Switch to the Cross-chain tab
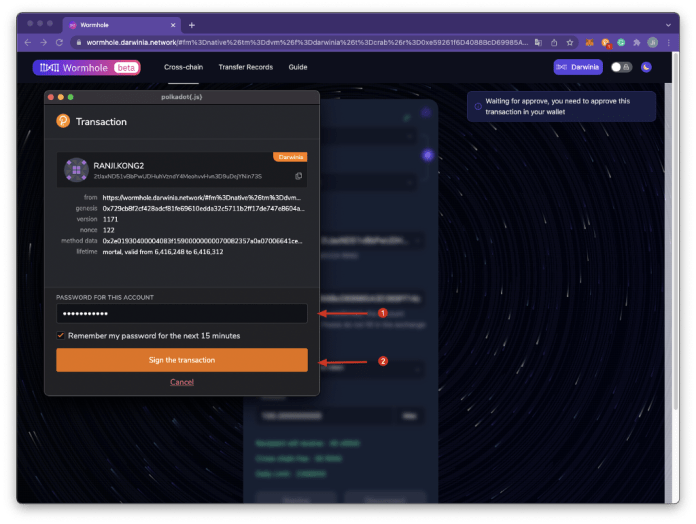The image size is (696, 524). [183, 67]
